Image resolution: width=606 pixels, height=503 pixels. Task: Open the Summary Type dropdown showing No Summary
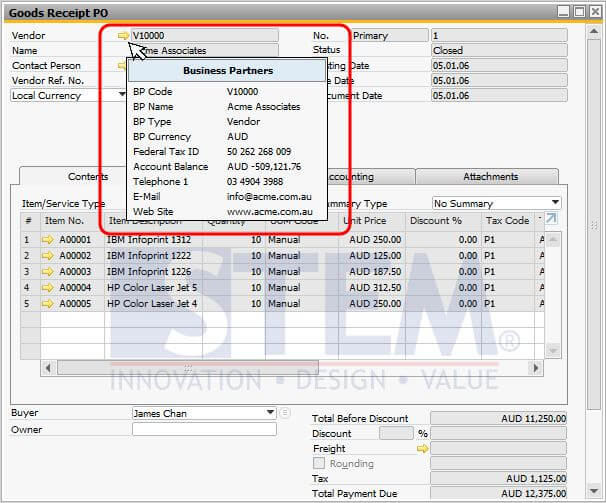click(555, 203)
